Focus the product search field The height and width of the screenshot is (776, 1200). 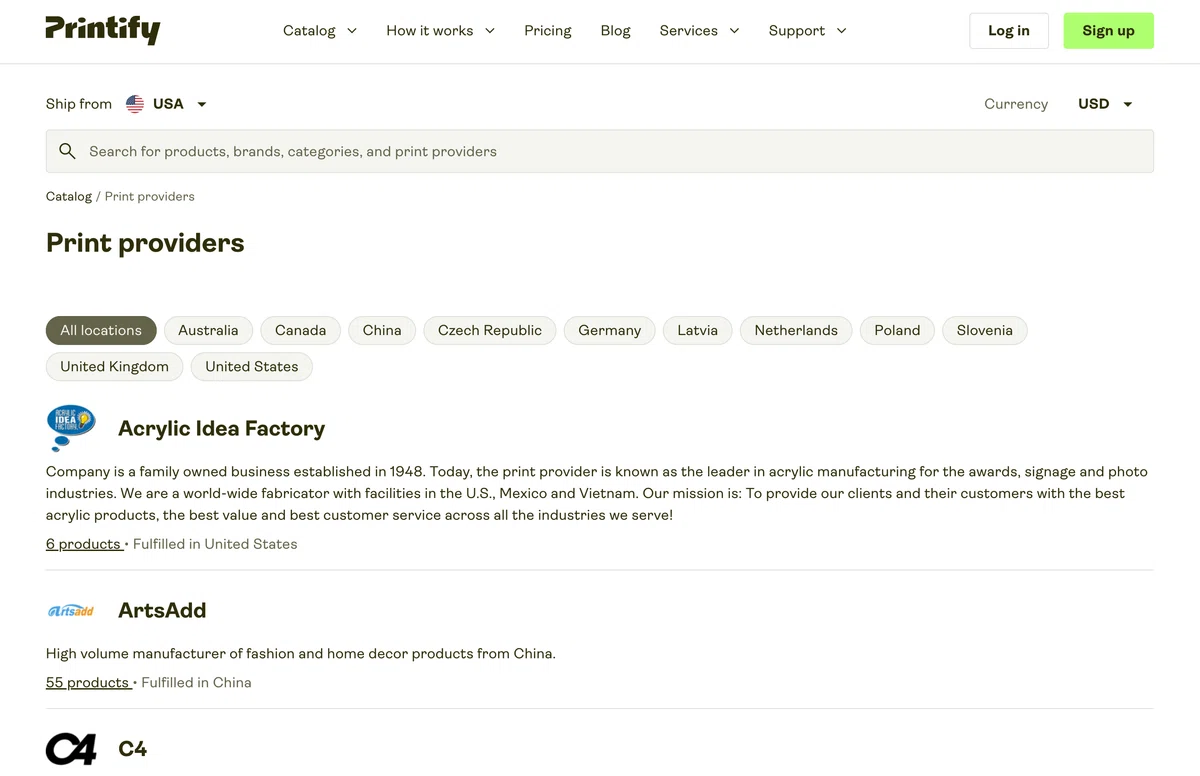coord(600,151)
